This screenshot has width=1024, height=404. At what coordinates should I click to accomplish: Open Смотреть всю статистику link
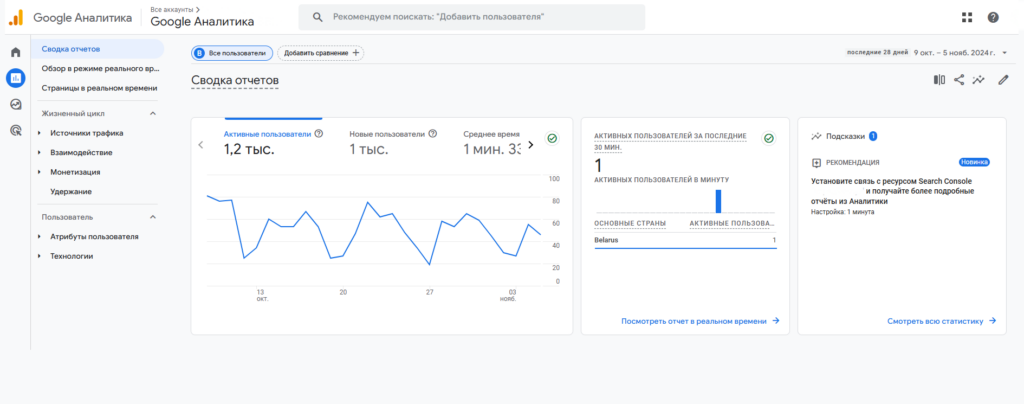click(941, 321)
